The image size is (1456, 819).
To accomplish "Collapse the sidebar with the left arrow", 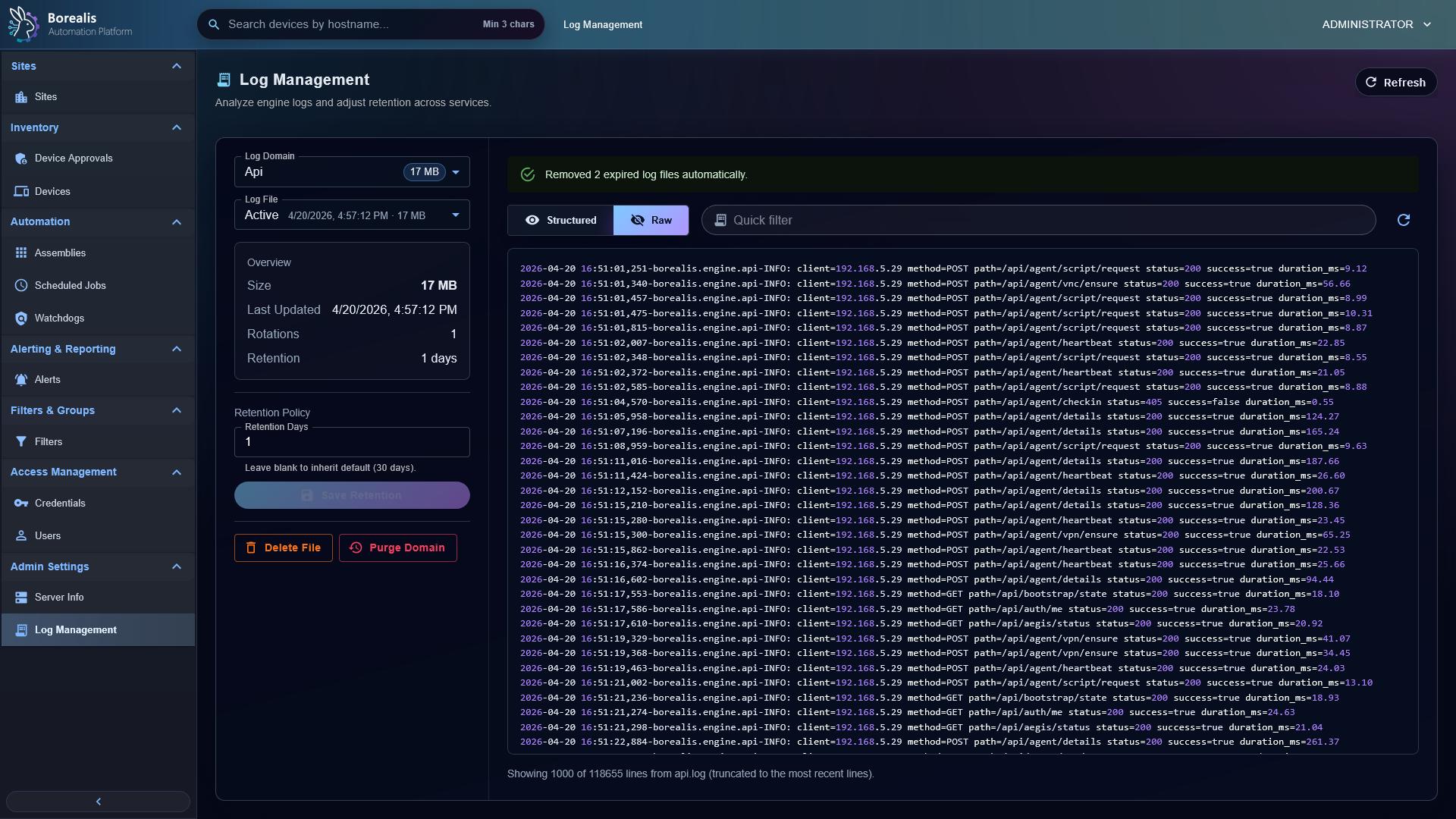I will coord(98,802).
